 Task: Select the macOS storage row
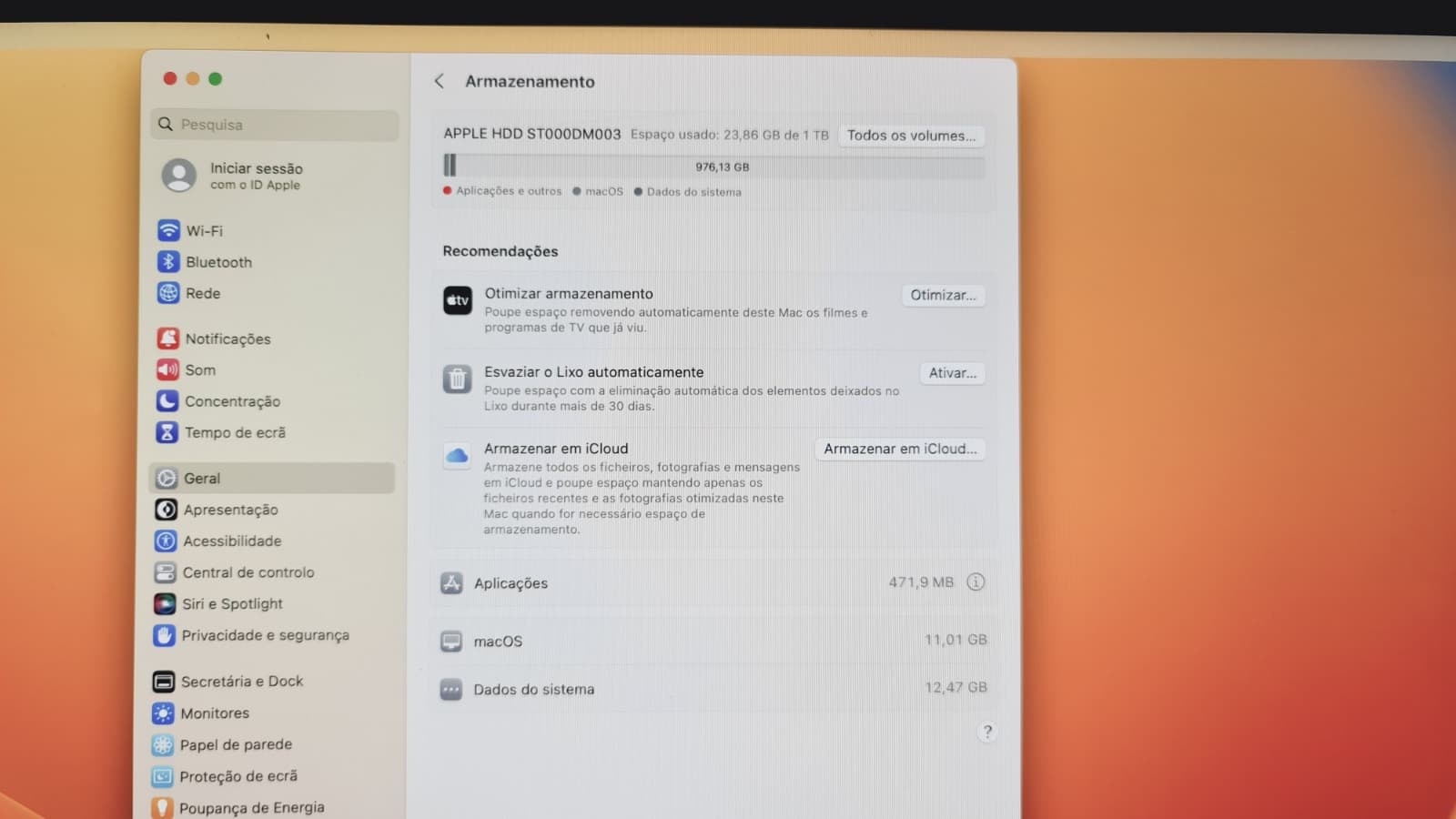pyautogui.click(x=714, y=641)
